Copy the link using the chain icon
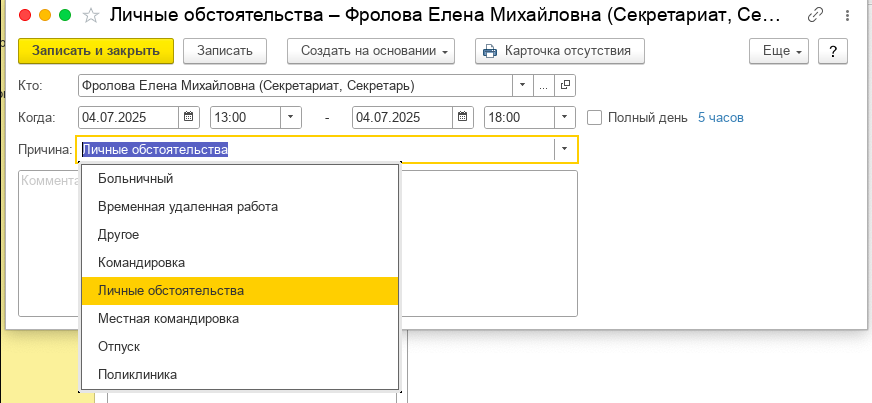Screen dimensions: 872x403 [816, 16]
